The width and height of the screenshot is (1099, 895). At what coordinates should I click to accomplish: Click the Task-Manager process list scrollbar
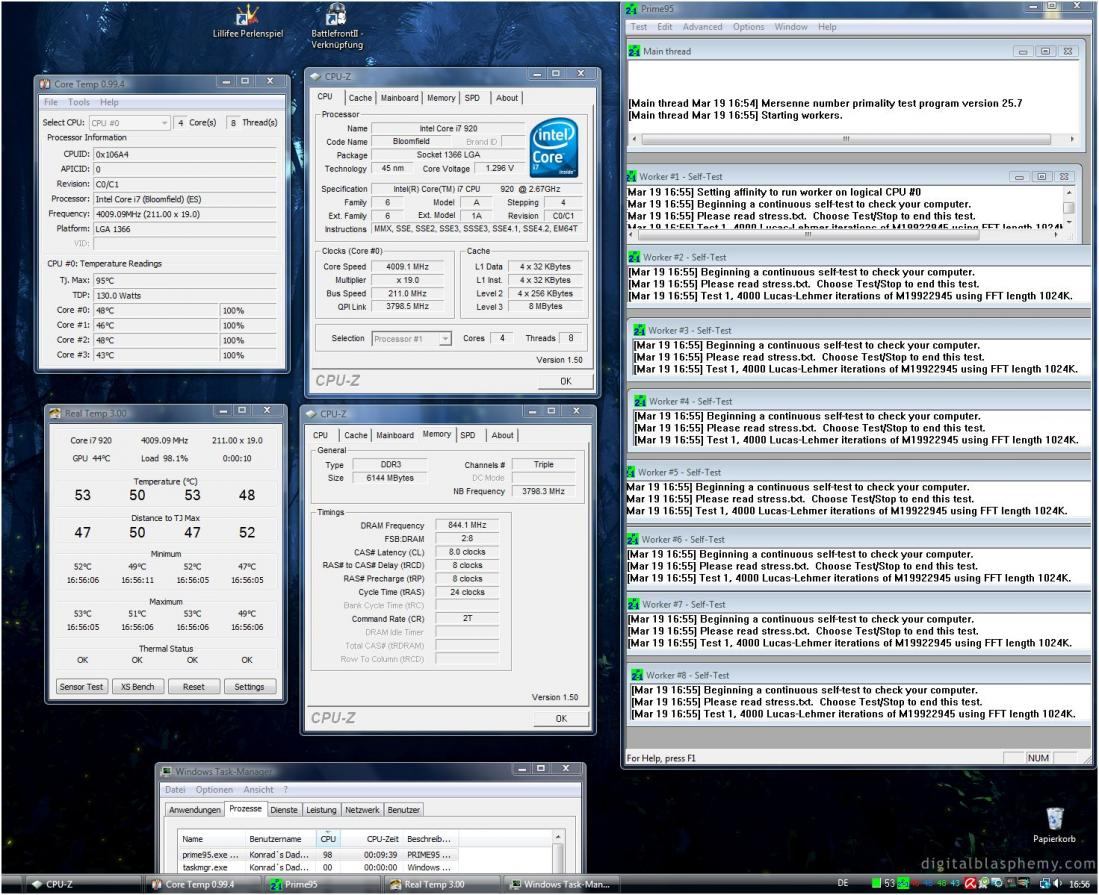(558, 852)
